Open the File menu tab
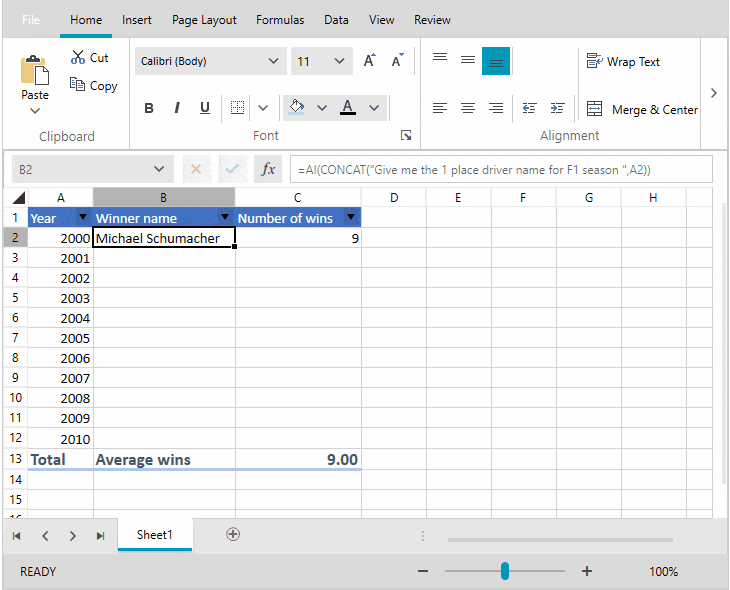The height and width of the screenshot is (590, 730). tap(31, 20)
